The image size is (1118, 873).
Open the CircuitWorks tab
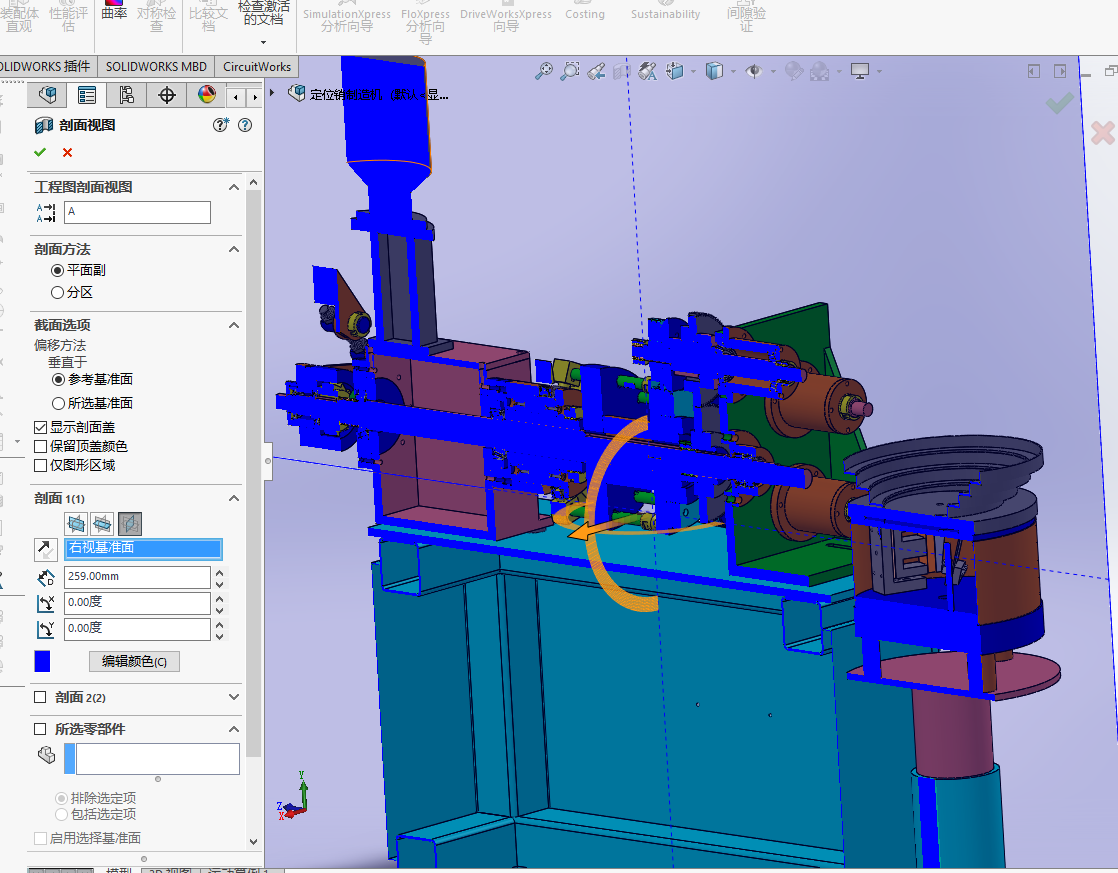coord(257,67)
